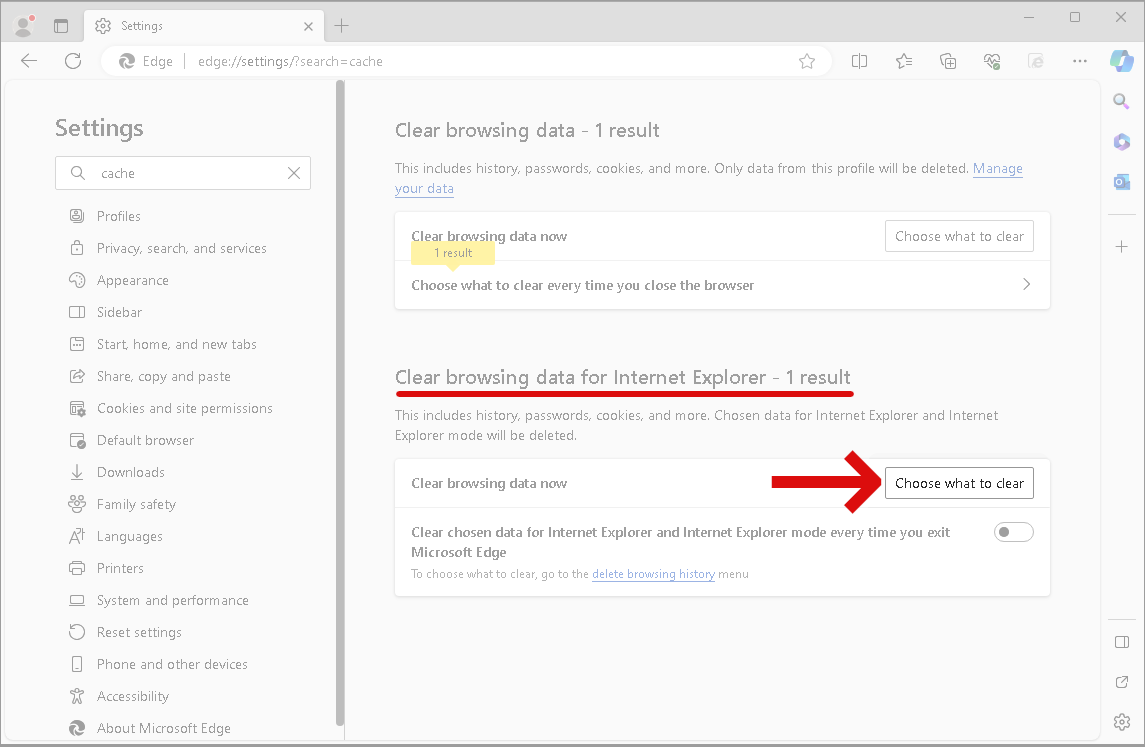
Task: Toggle clear Internet Explorer data on exit
Action: pos(1014,532)
